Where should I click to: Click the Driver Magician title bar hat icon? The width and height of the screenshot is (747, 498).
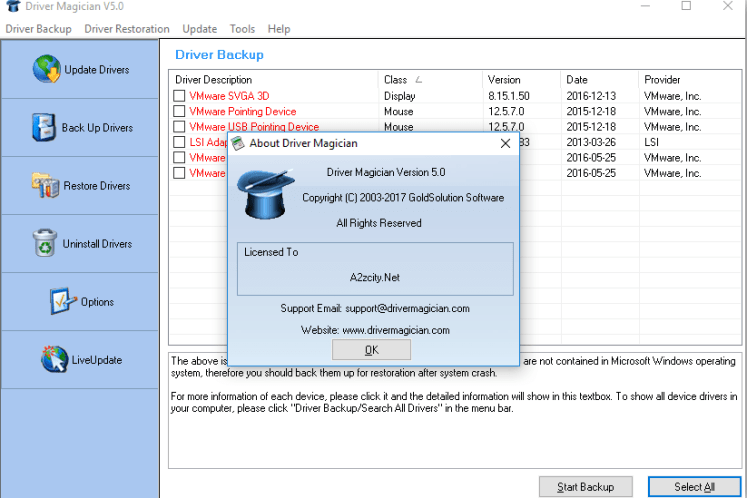coord(13,6)
